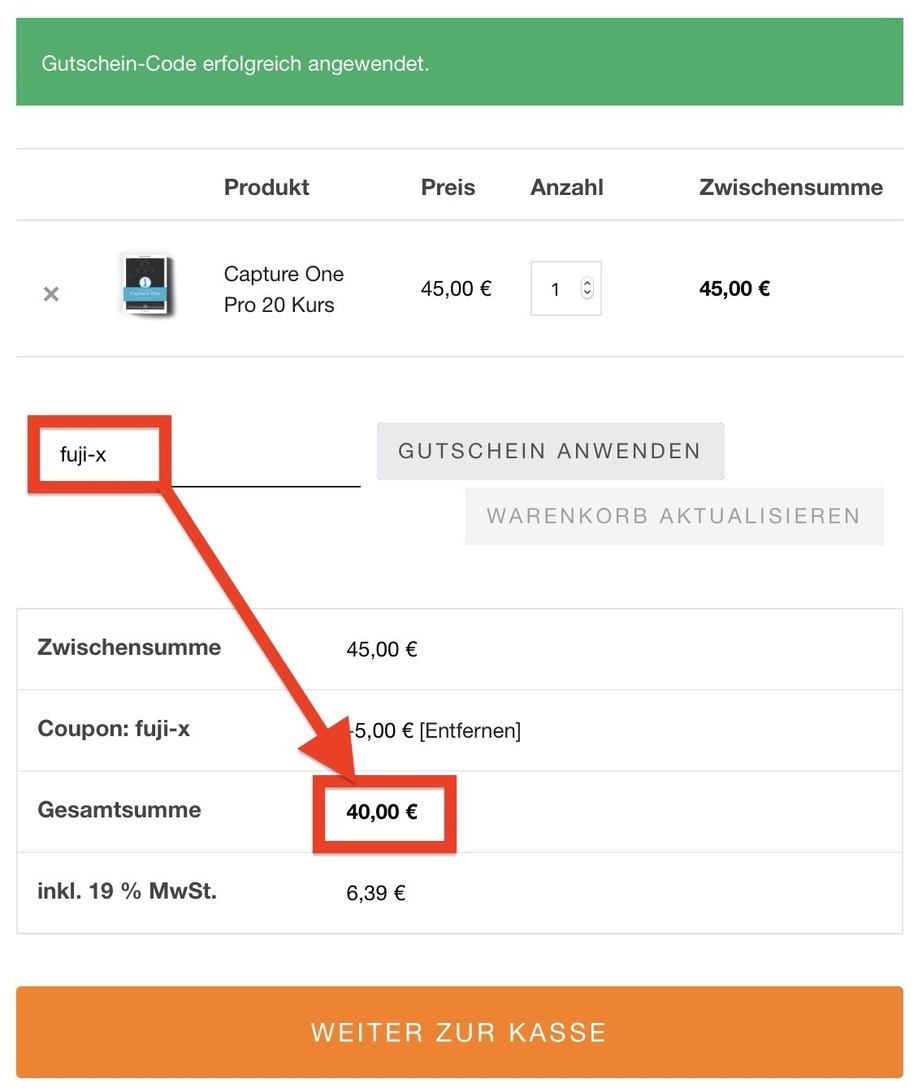This screenshot has height=1092, width=918.
Task: Click the Produkt column header
Action: (266, 187)
